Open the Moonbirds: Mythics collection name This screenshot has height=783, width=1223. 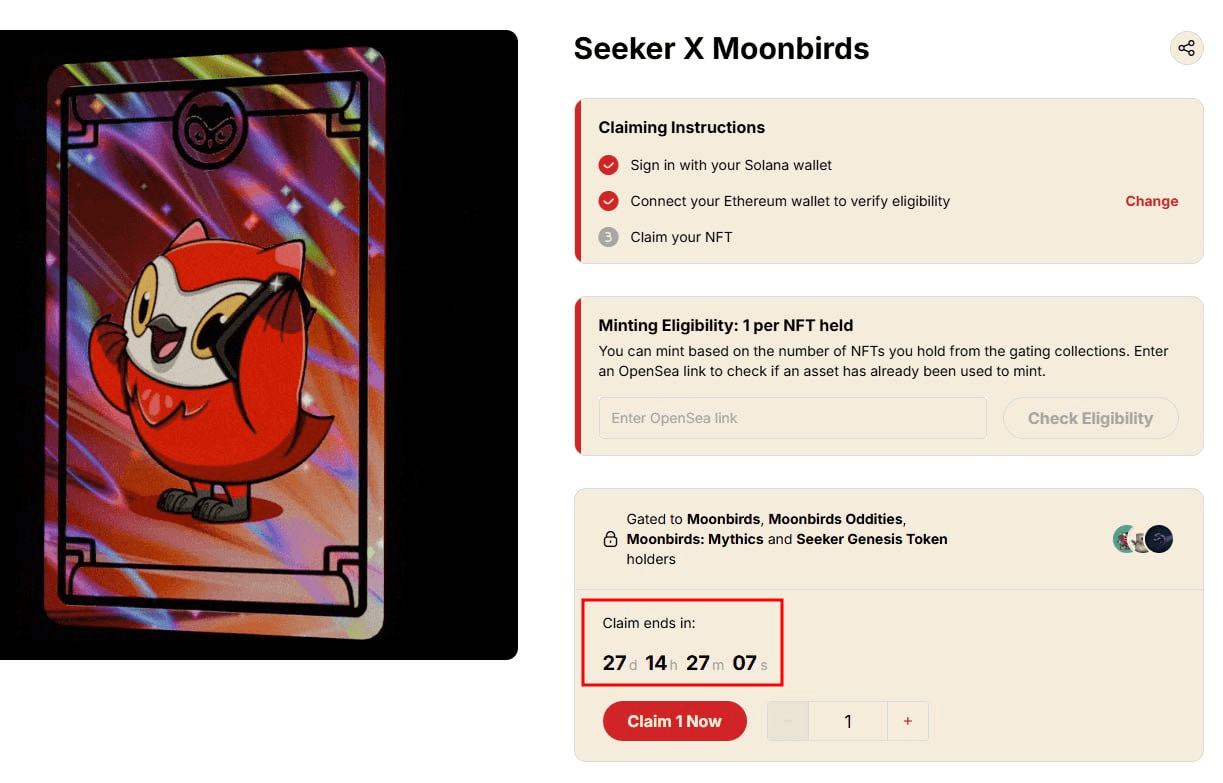click(x=695, y=539)
